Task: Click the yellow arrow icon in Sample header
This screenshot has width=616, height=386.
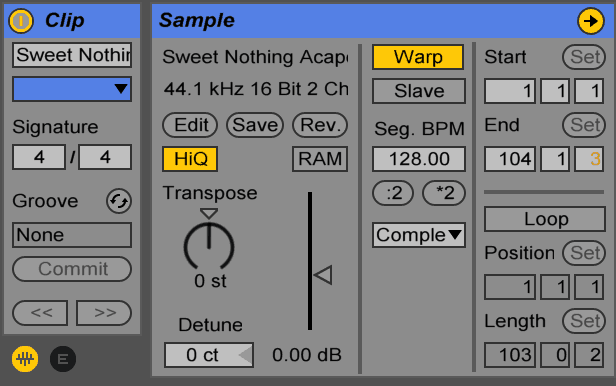Action: tap(590, 21)
